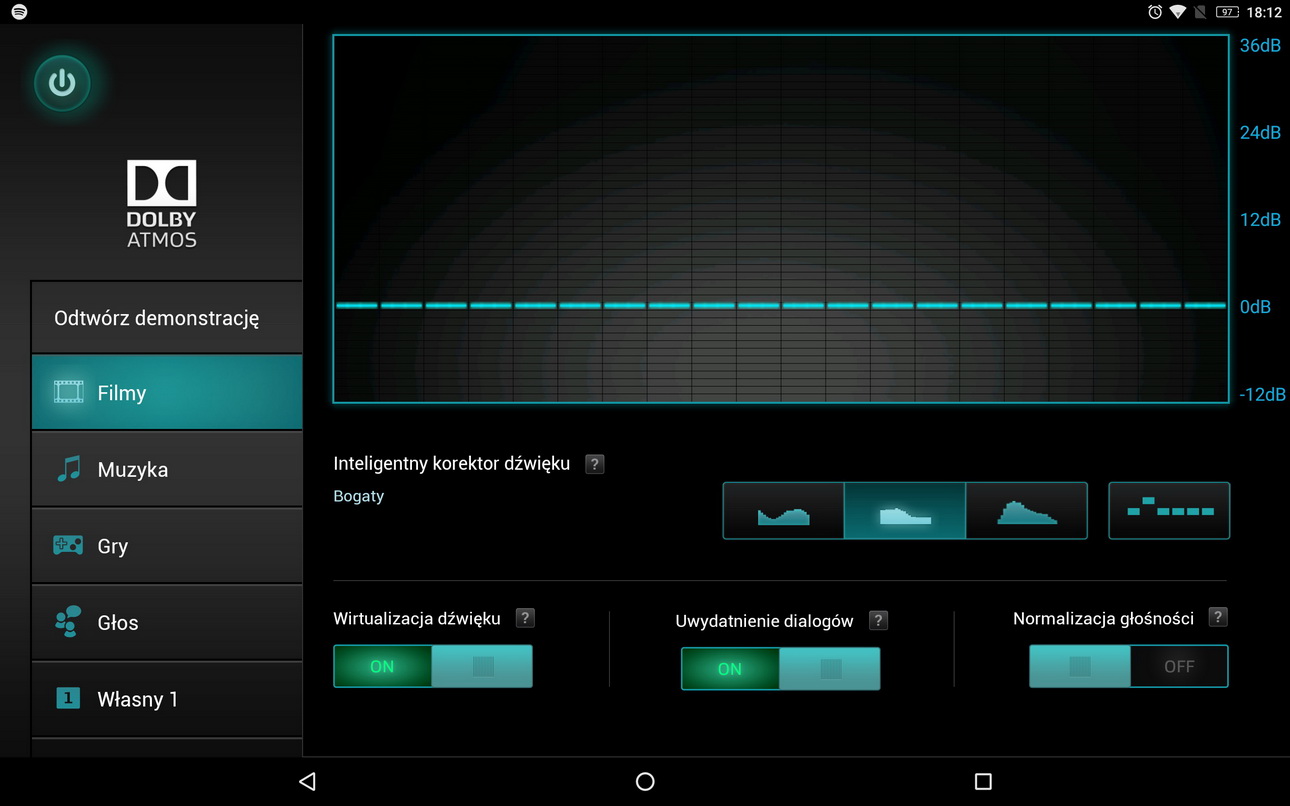Image resolution: width=1290 pixels, height=806 pixels.
Task: Choose the Głos profile
Action: [167, 622]
